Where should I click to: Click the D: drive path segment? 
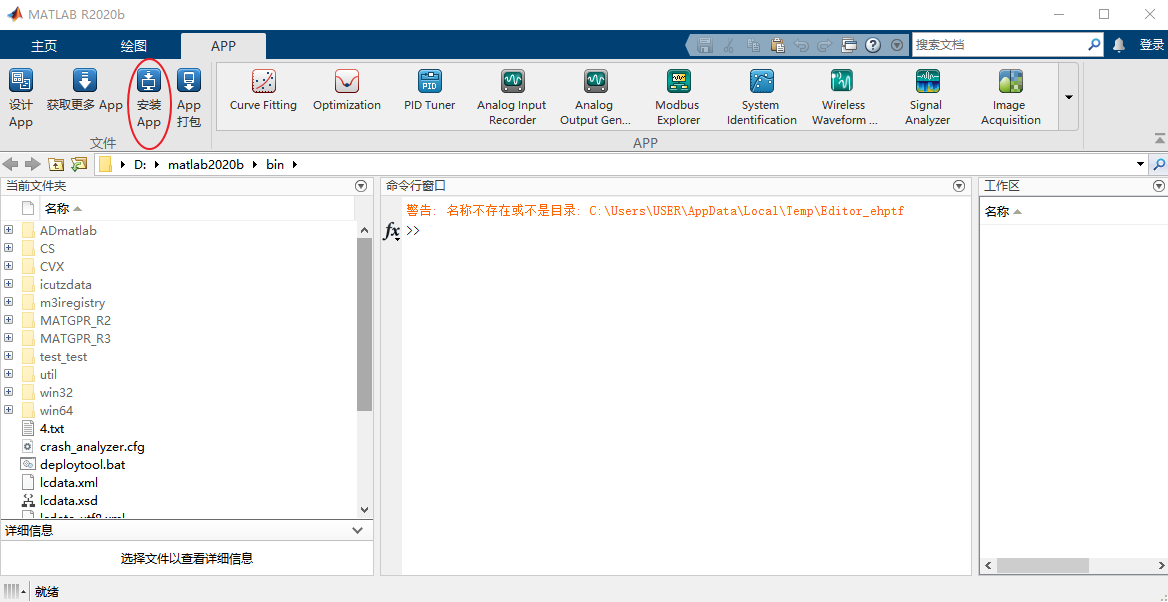(x=140, y=165)
